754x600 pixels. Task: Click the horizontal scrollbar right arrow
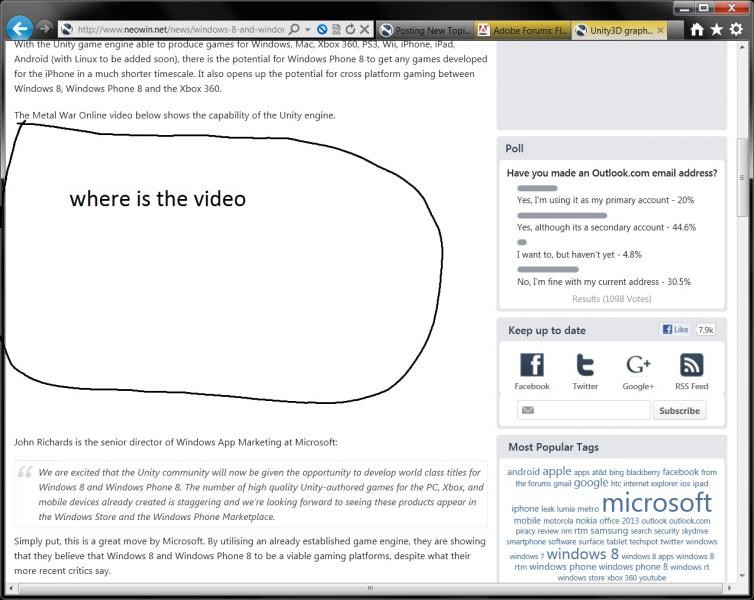point(729,588)
